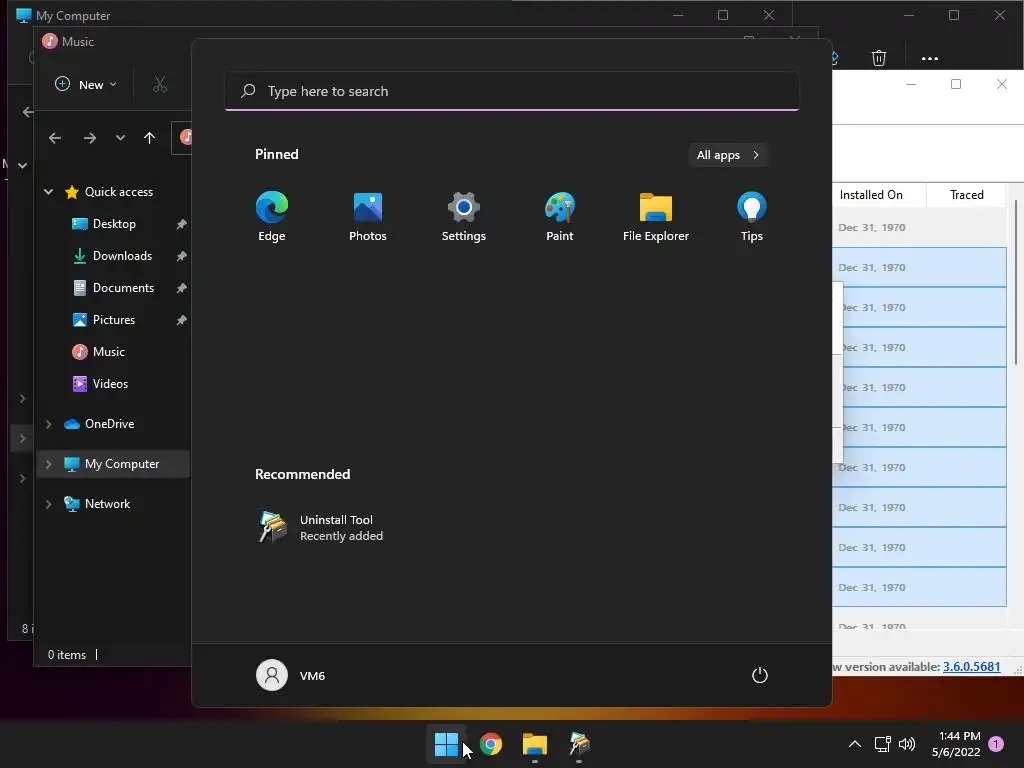Go forward in Music explorer window
Image resolution: width=1024 pixels, height=768 pixels.
coord(90,138)
